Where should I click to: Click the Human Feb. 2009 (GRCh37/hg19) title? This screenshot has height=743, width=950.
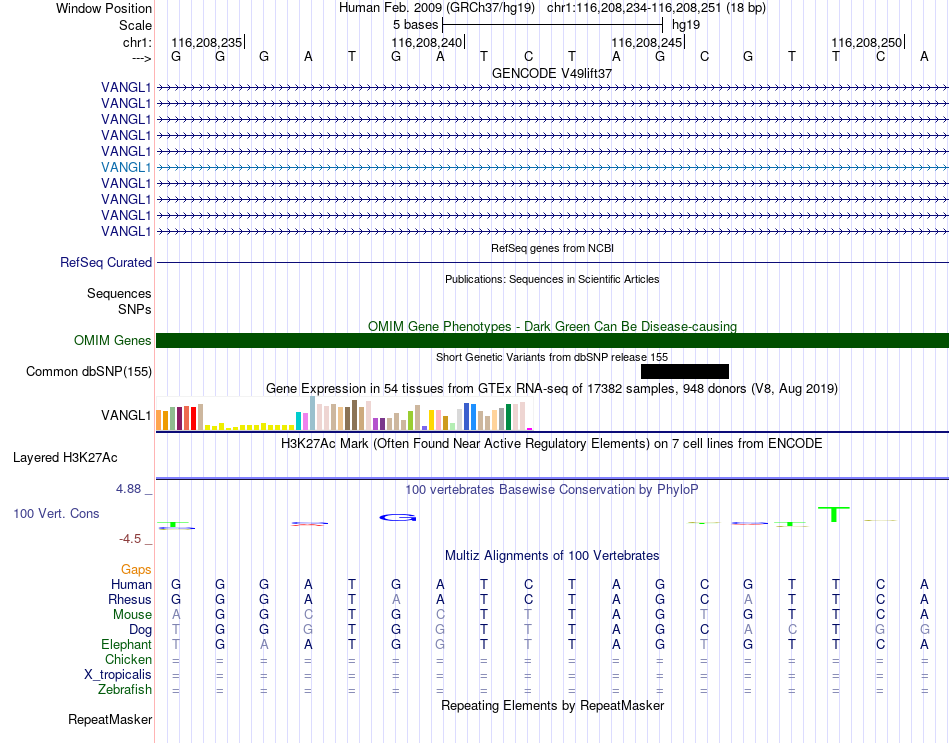[437, 8]
